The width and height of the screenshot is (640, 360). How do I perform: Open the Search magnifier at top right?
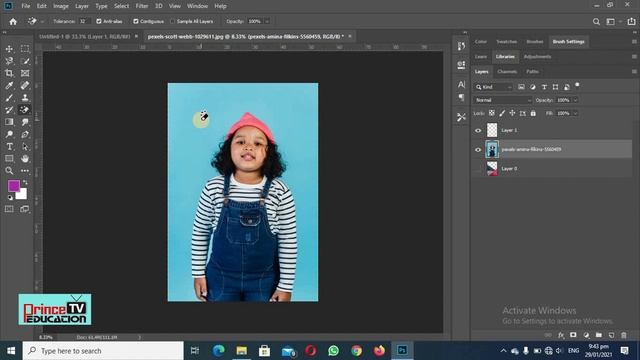tap(596, 21)
